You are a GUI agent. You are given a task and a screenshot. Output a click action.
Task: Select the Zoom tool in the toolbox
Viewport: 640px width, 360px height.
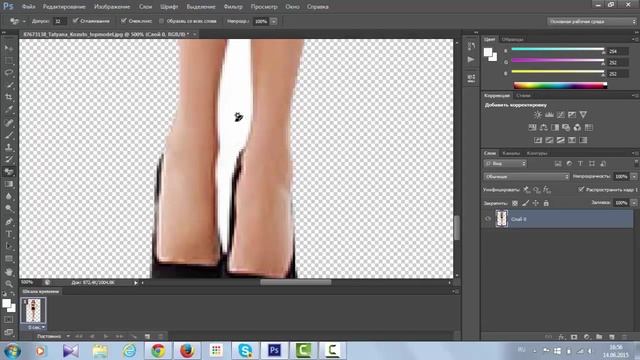click(9, 284)
